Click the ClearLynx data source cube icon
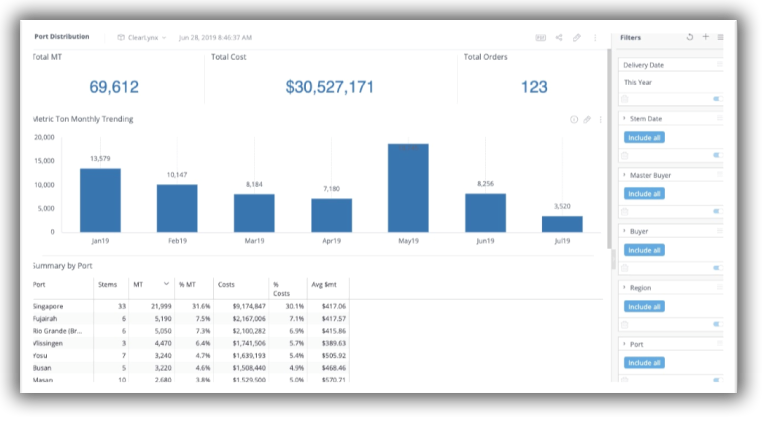 [x=120, y=38]
